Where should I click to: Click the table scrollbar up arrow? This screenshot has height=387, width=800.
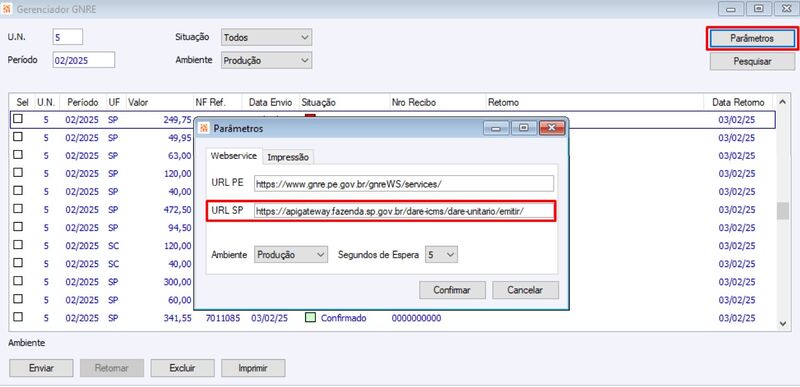[783, 102]
